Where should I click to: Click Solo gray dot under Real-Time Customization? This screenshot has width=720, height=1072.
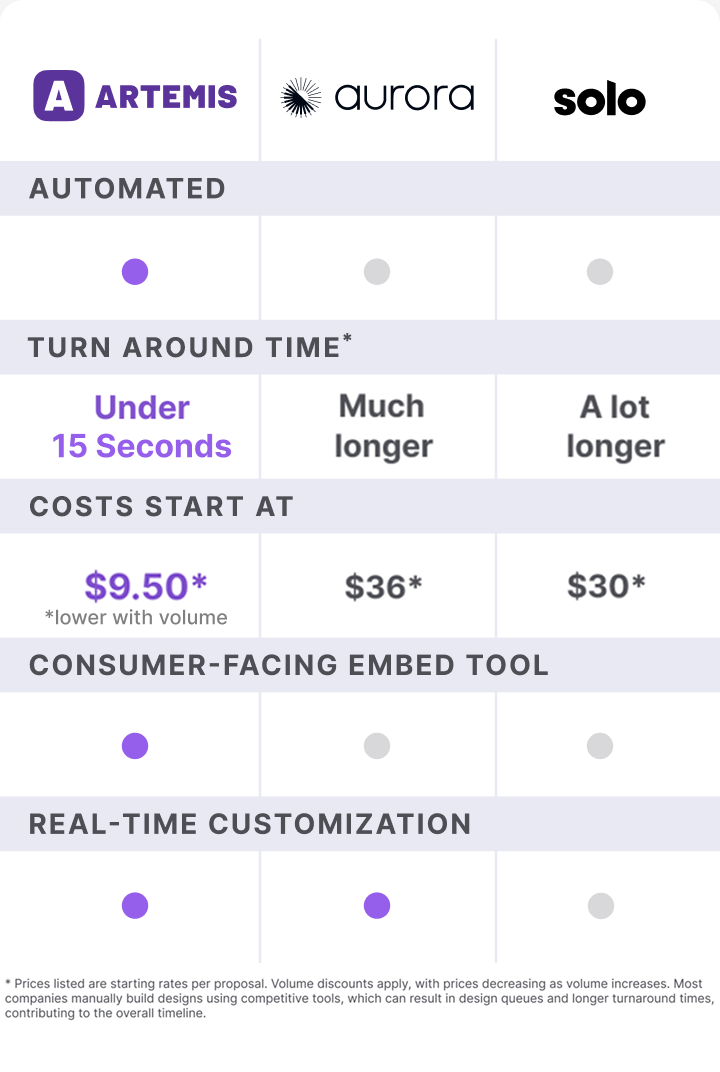coord(600,906)
